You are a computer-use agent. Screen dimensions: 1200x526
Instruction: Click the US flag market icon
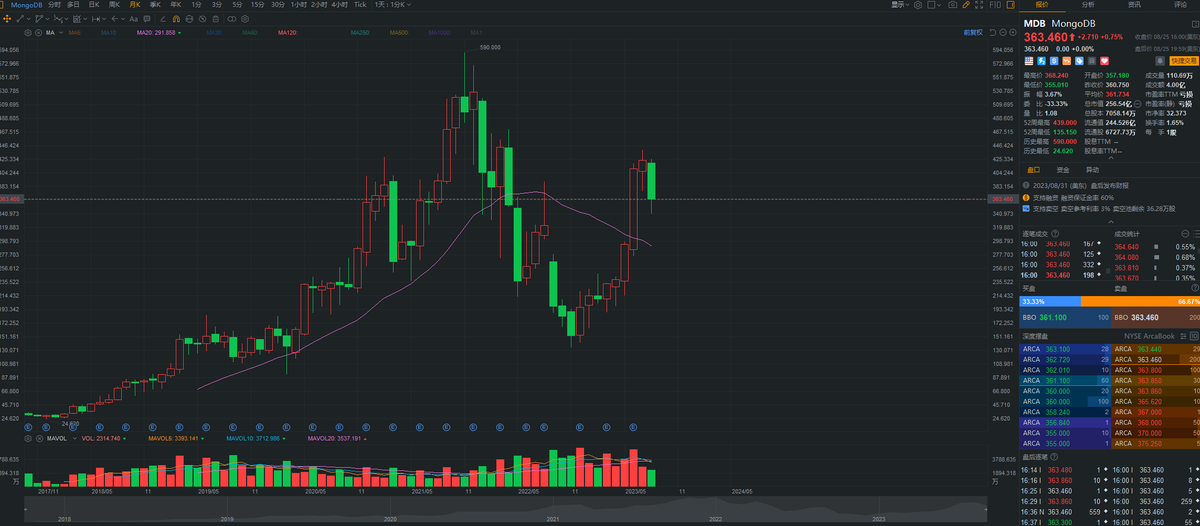pyautogui.click(x=1029, y=61)
